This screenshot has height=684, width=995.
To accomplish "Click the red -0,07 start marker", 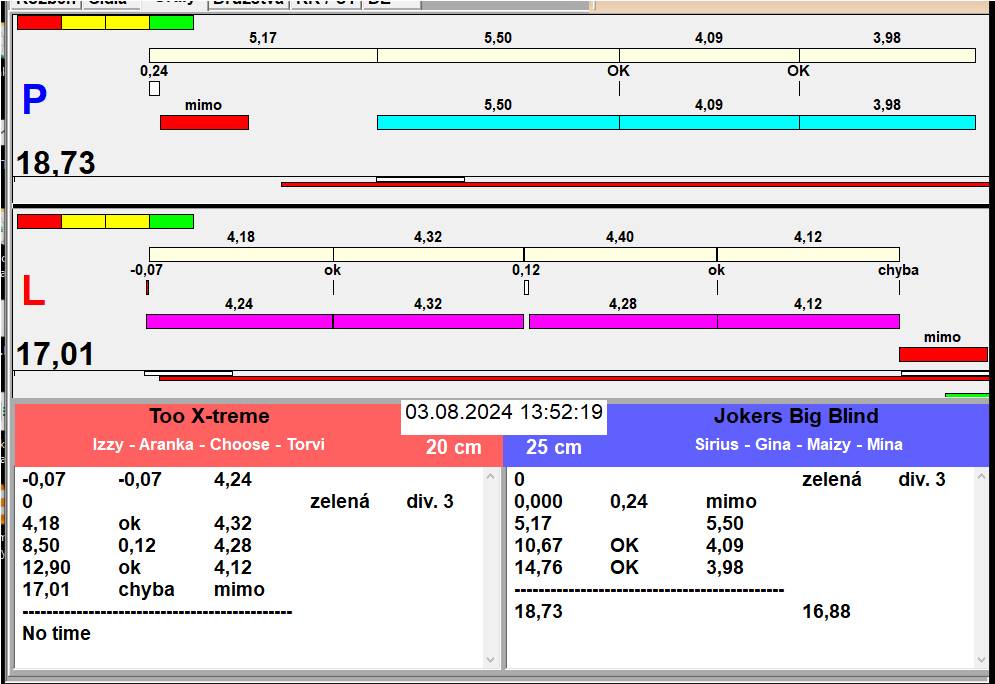I will click(x=147, y=288).
